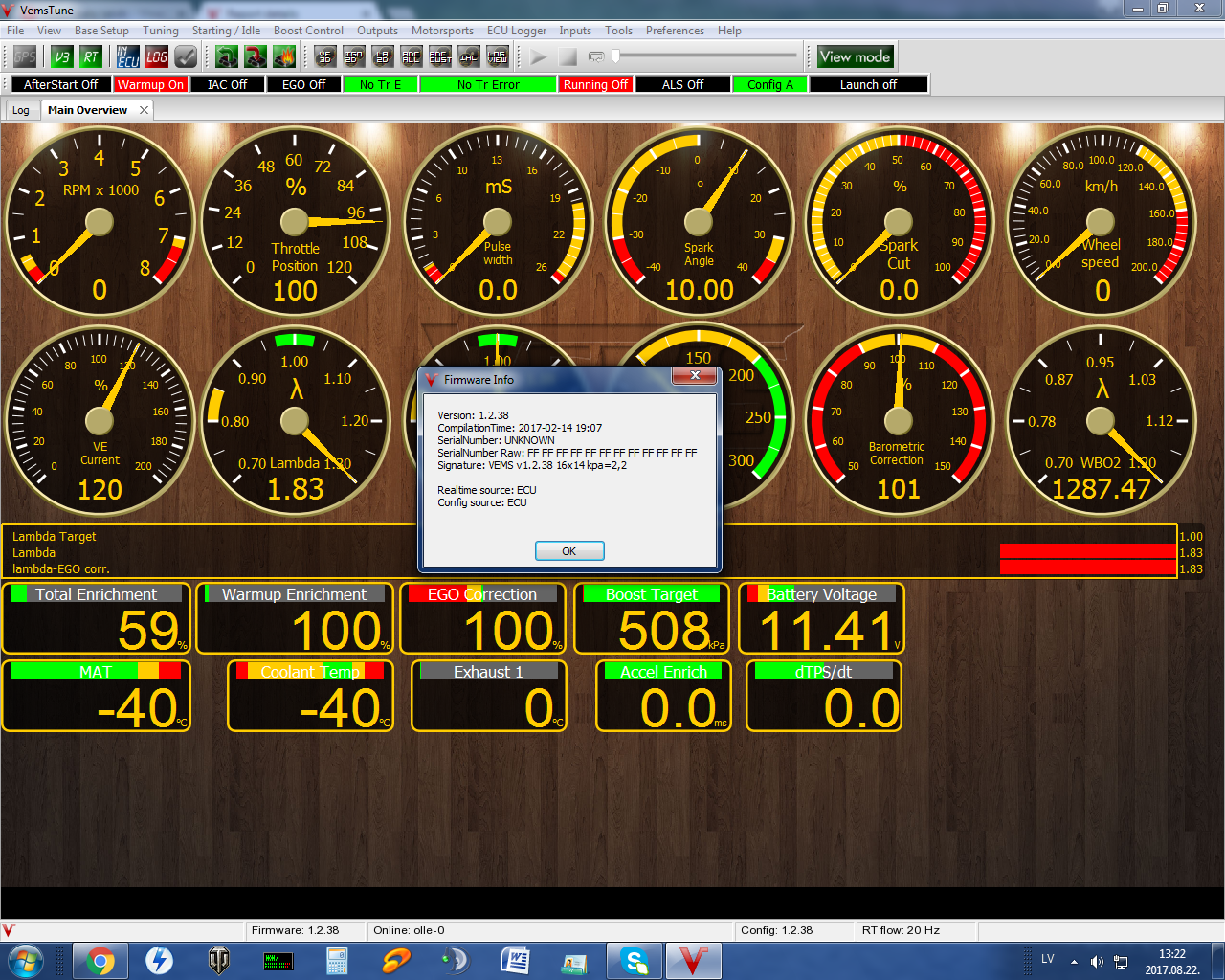Open World of Tanks from the taskbar
The image size is (1225, 980).
pos(219,961)
